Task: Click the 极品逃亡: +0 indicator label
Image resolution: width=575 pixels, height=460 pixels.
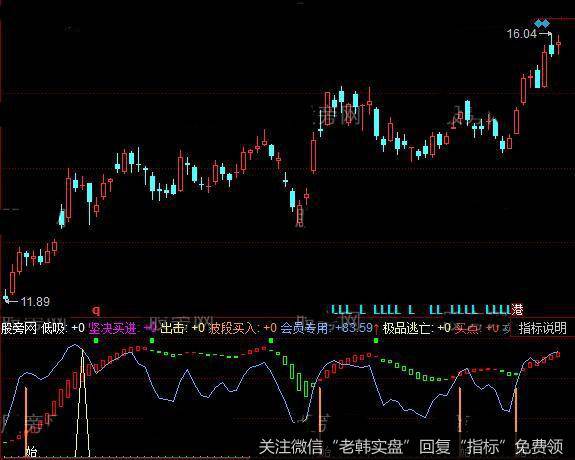Action: click(x=416, y=328)
